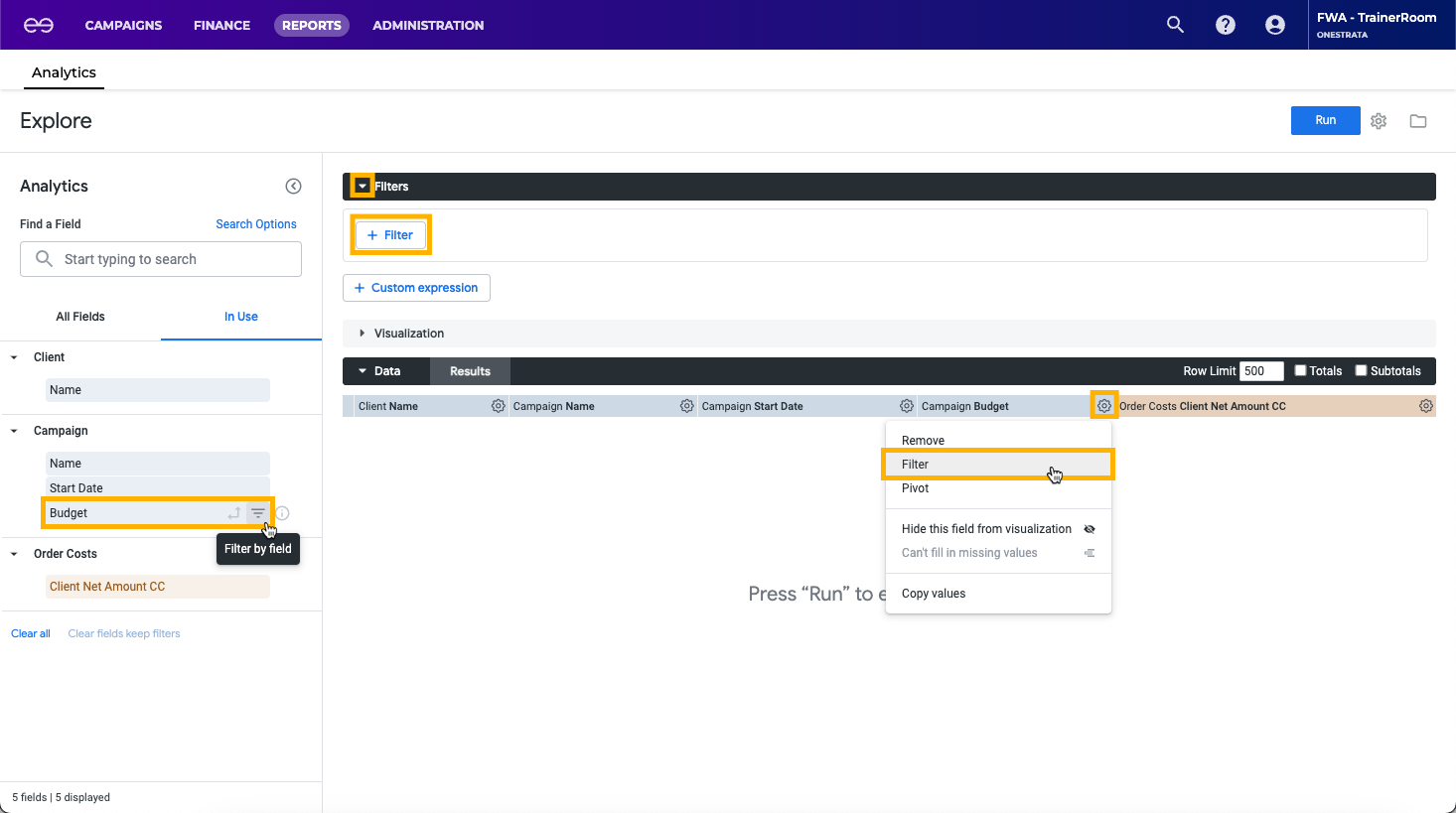This screenshot has height=813, width=1456.
Task: Click the folder icon beside the settings gear
Action: 1418,121
